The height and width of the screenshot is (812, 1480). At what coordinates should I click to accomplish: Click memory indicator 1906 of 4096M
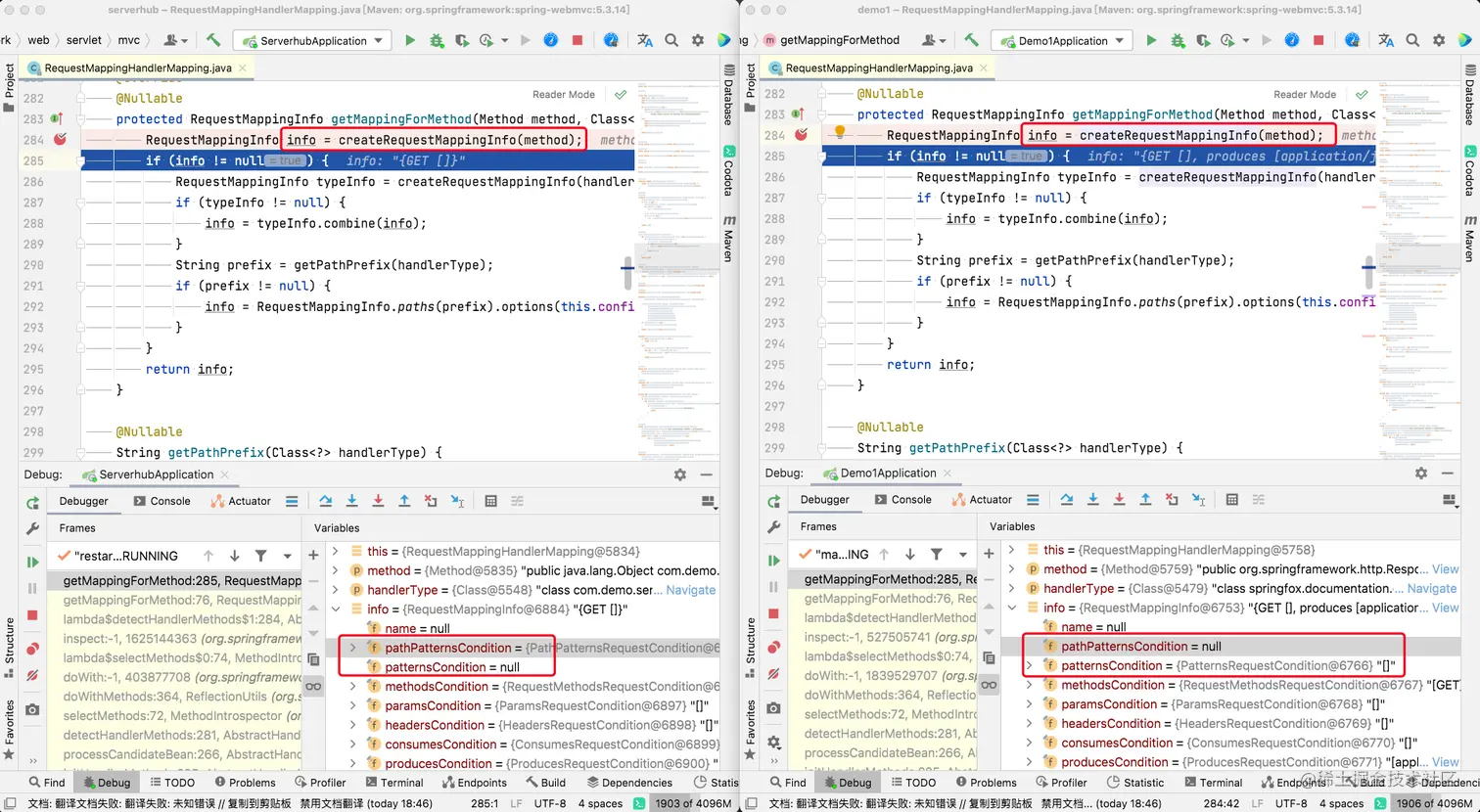[x=1433, y=803]
